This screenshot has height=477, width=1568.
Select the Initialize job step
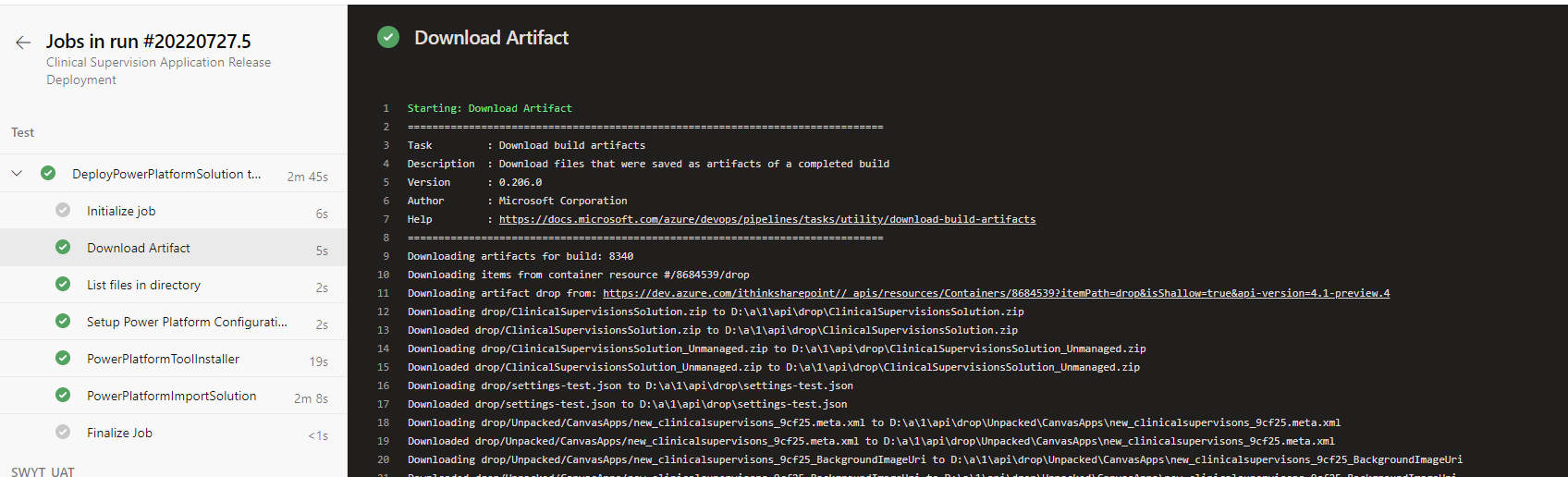pos(121,211)
